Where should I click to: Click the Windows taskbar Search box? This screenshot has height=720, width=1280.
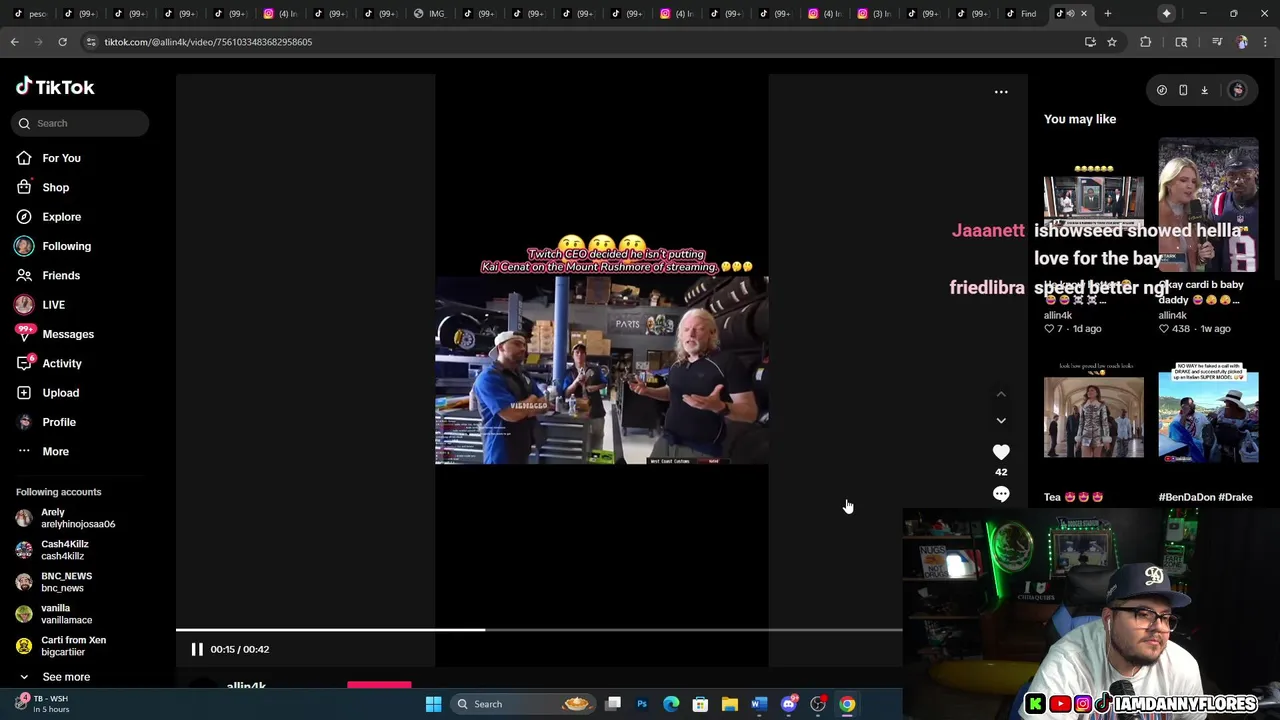click(x=523, y=704)
